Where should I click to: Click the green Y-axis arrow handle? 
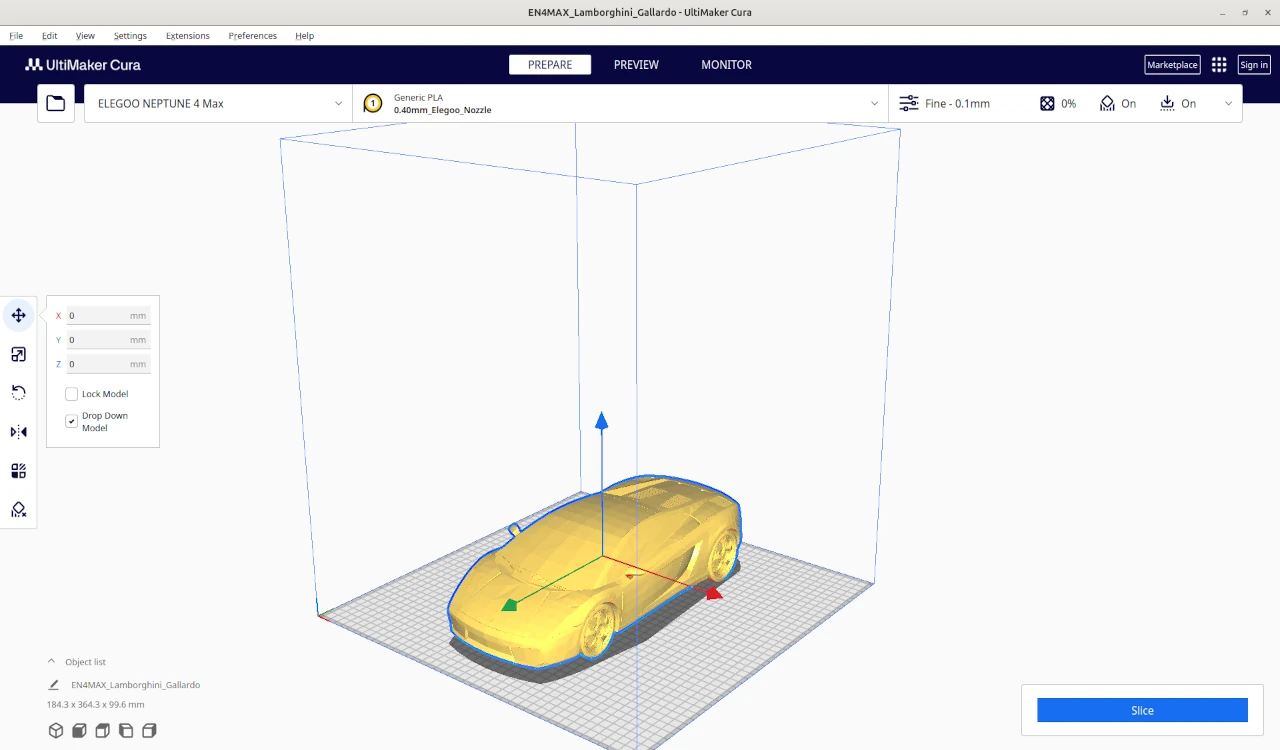[510, 604]
